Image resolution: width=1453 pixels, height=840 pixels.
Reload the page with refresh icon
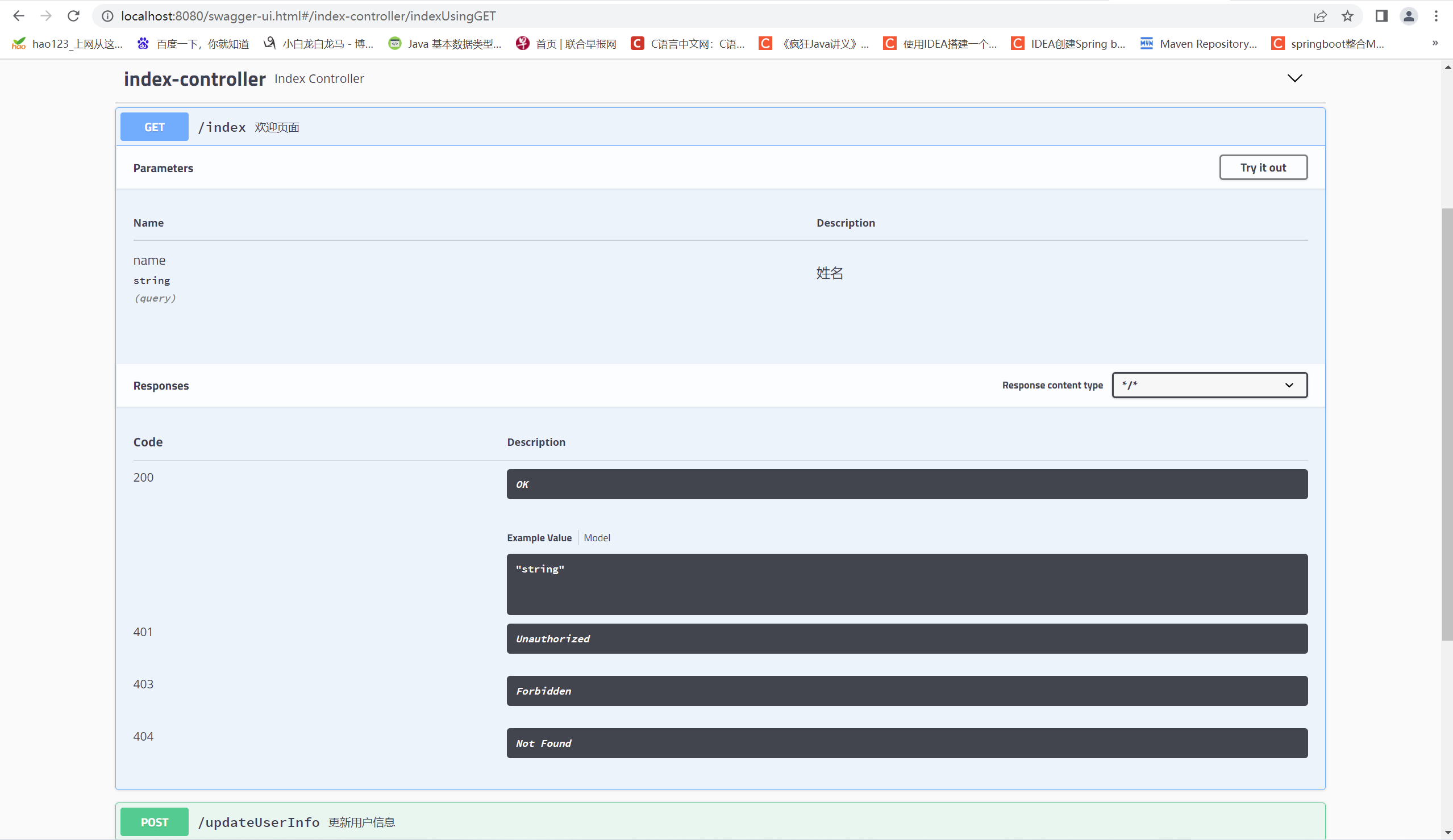73,16
